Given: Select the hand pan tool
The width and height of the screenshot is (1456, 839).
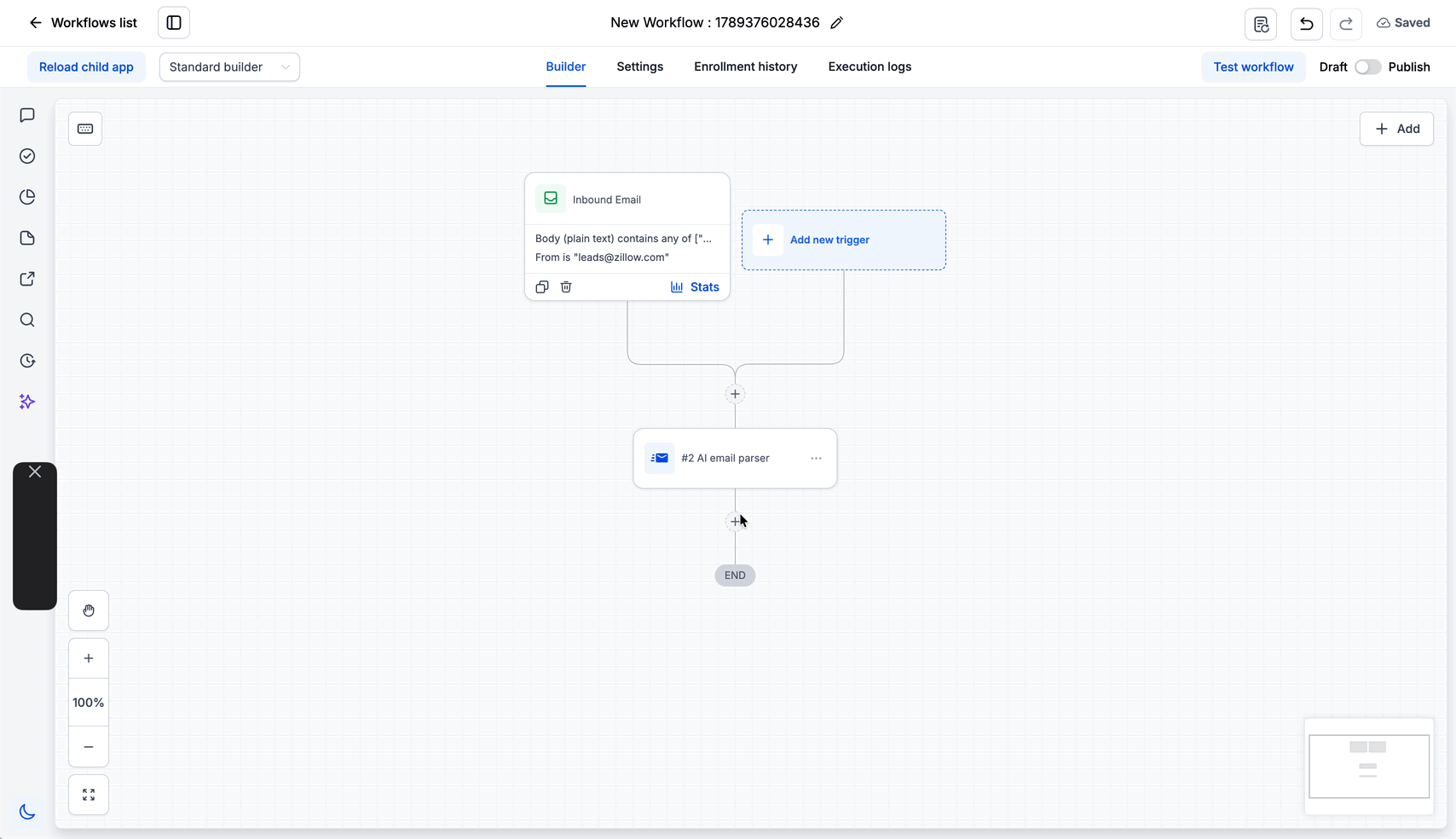Looking at the screenshot, I should coord(89,610).
